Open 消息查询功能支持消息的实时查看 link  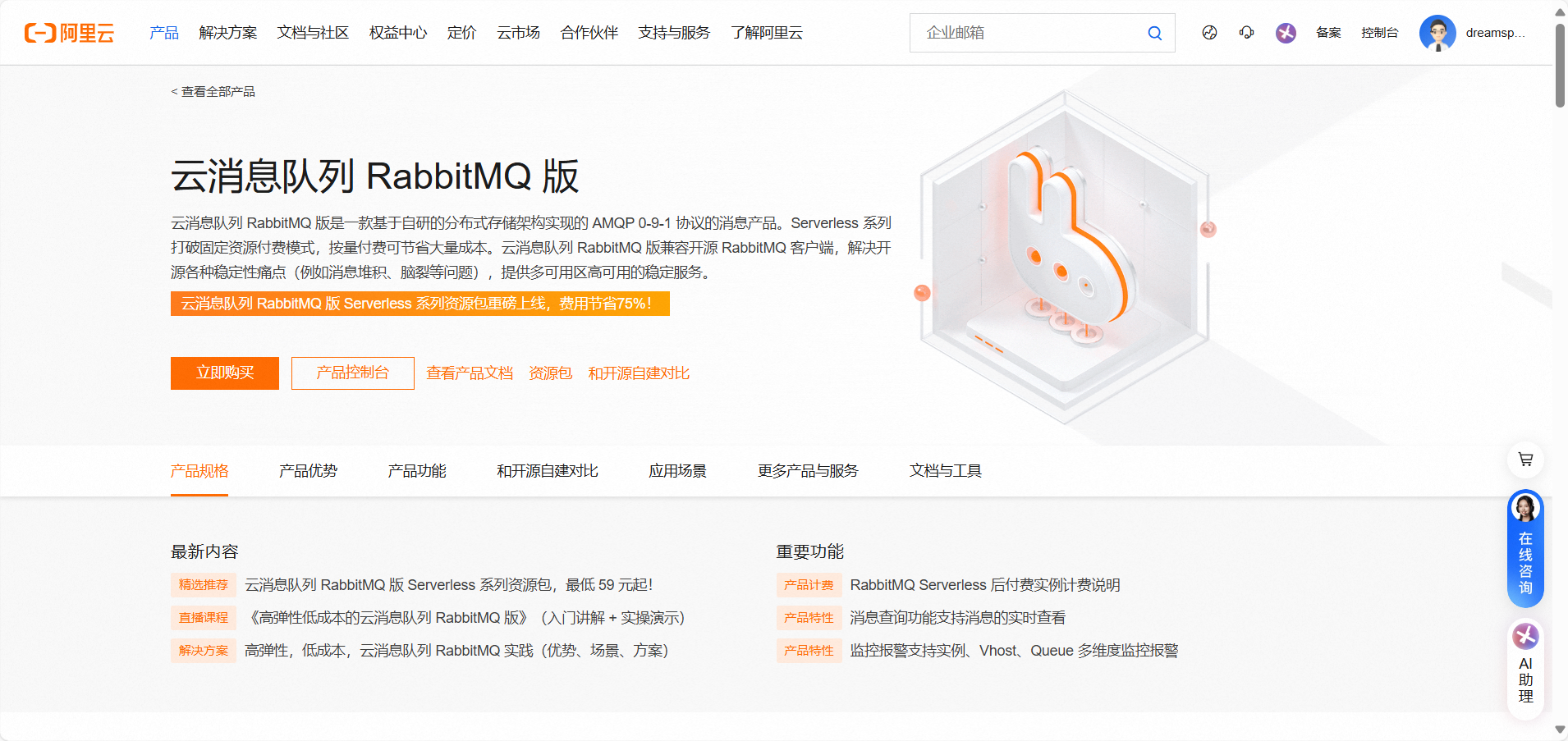(958, 618)
